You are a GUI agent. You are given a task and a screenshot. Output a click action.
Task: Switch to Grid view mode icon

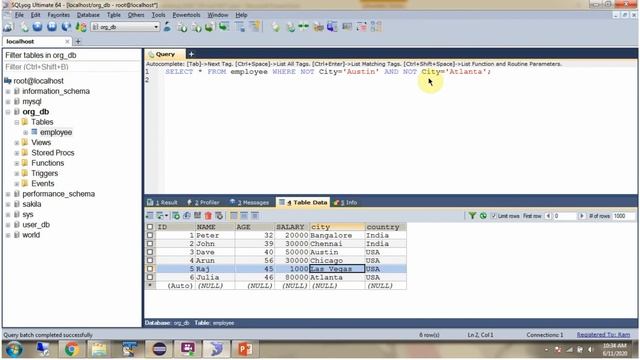coord(233,216)
